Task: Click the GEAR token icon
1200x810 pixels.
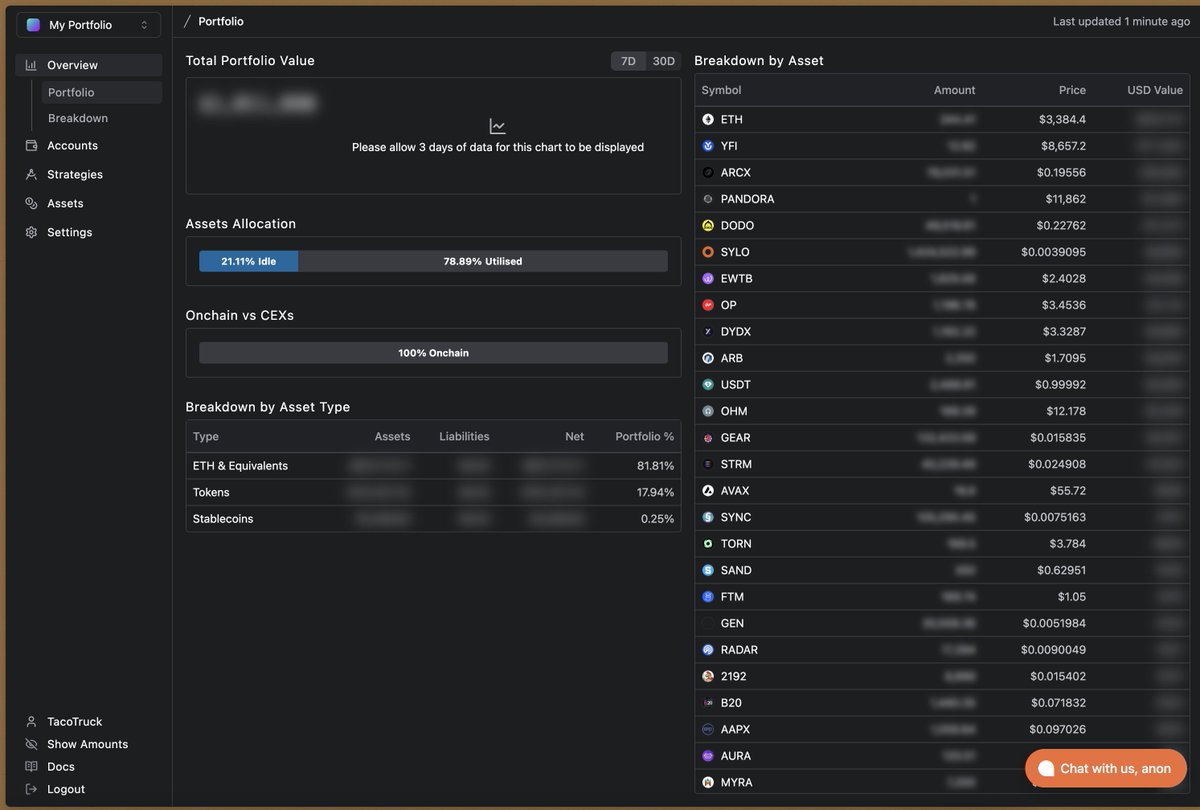Action: (x=708, y=437)
